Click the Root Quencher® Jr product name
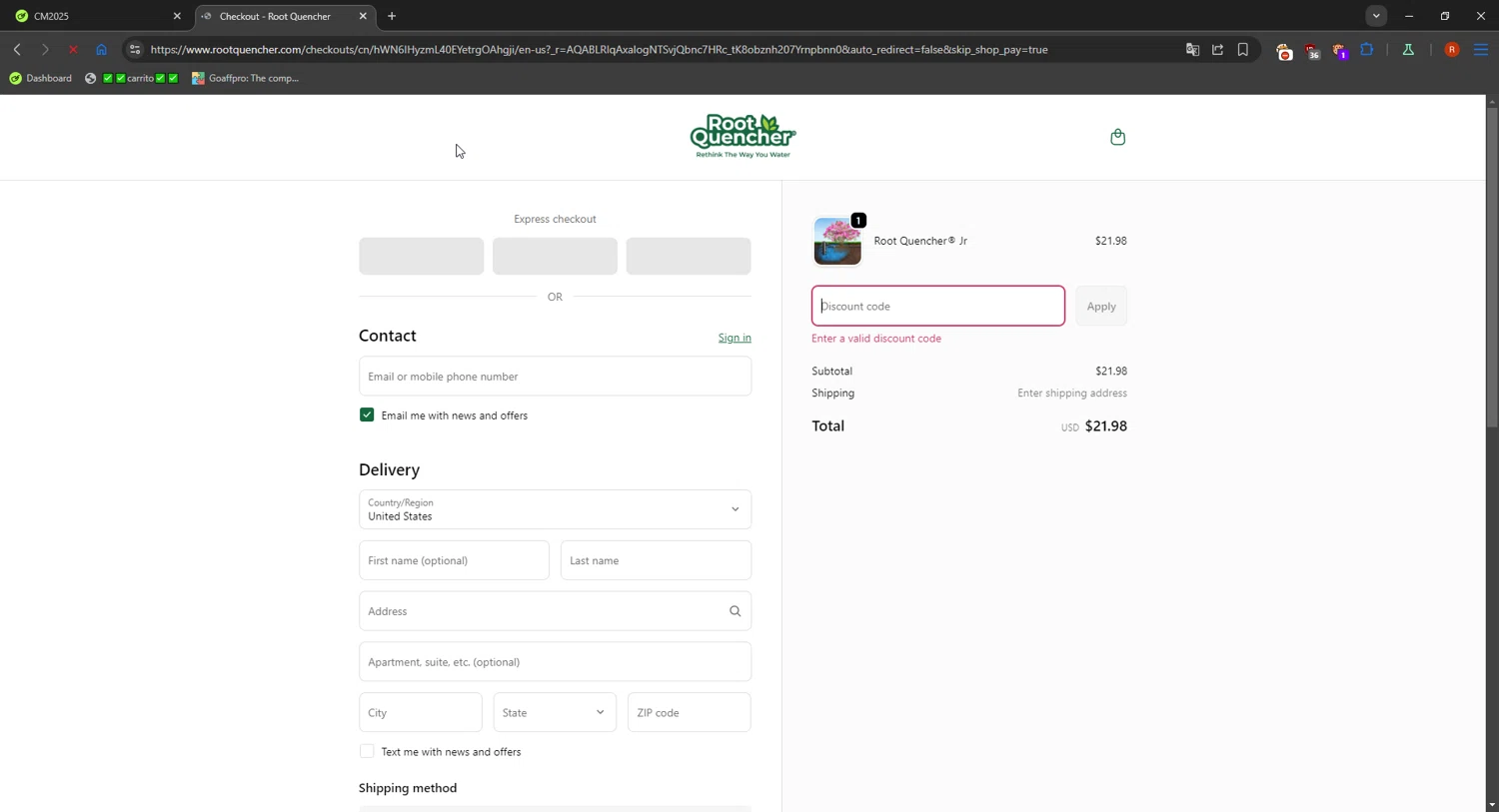 (x=920, y=241)
